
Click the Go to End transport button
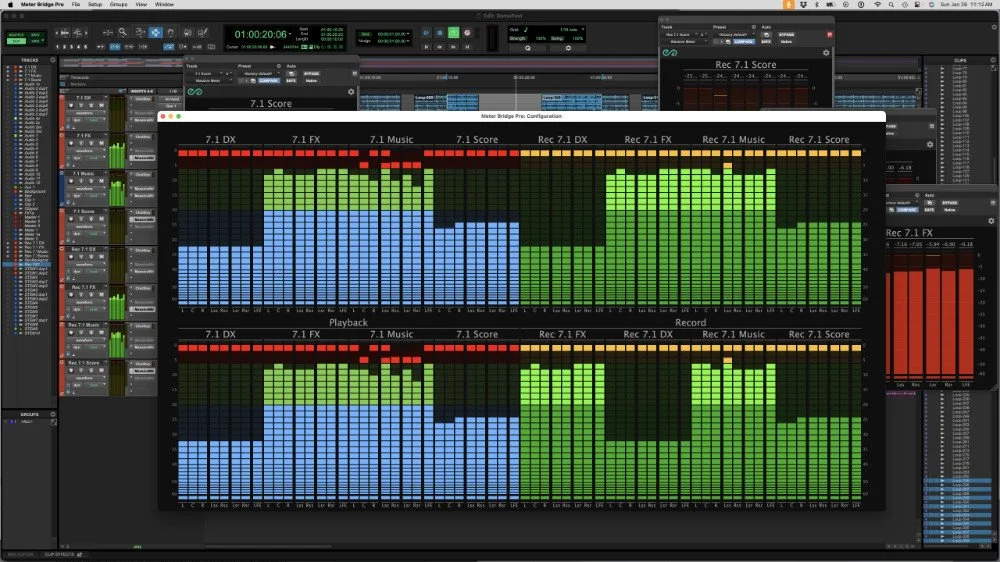pos(467,47)
